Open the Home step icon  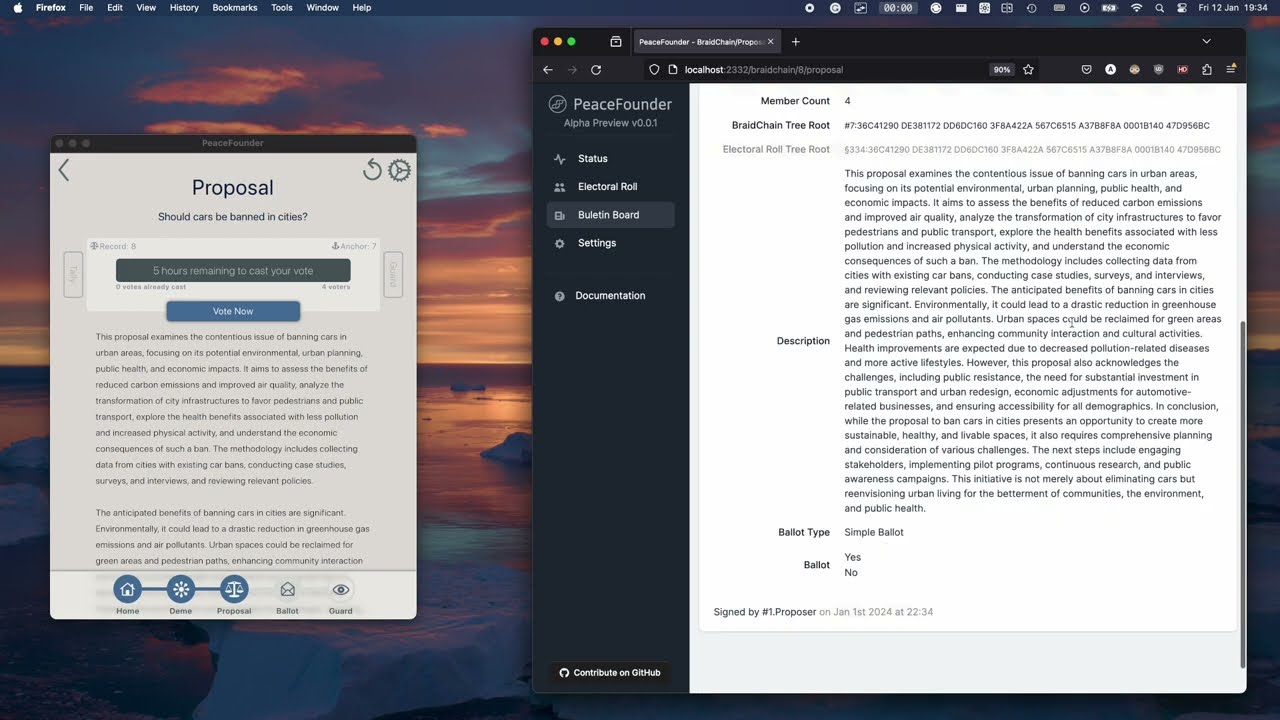pos(127,590)
